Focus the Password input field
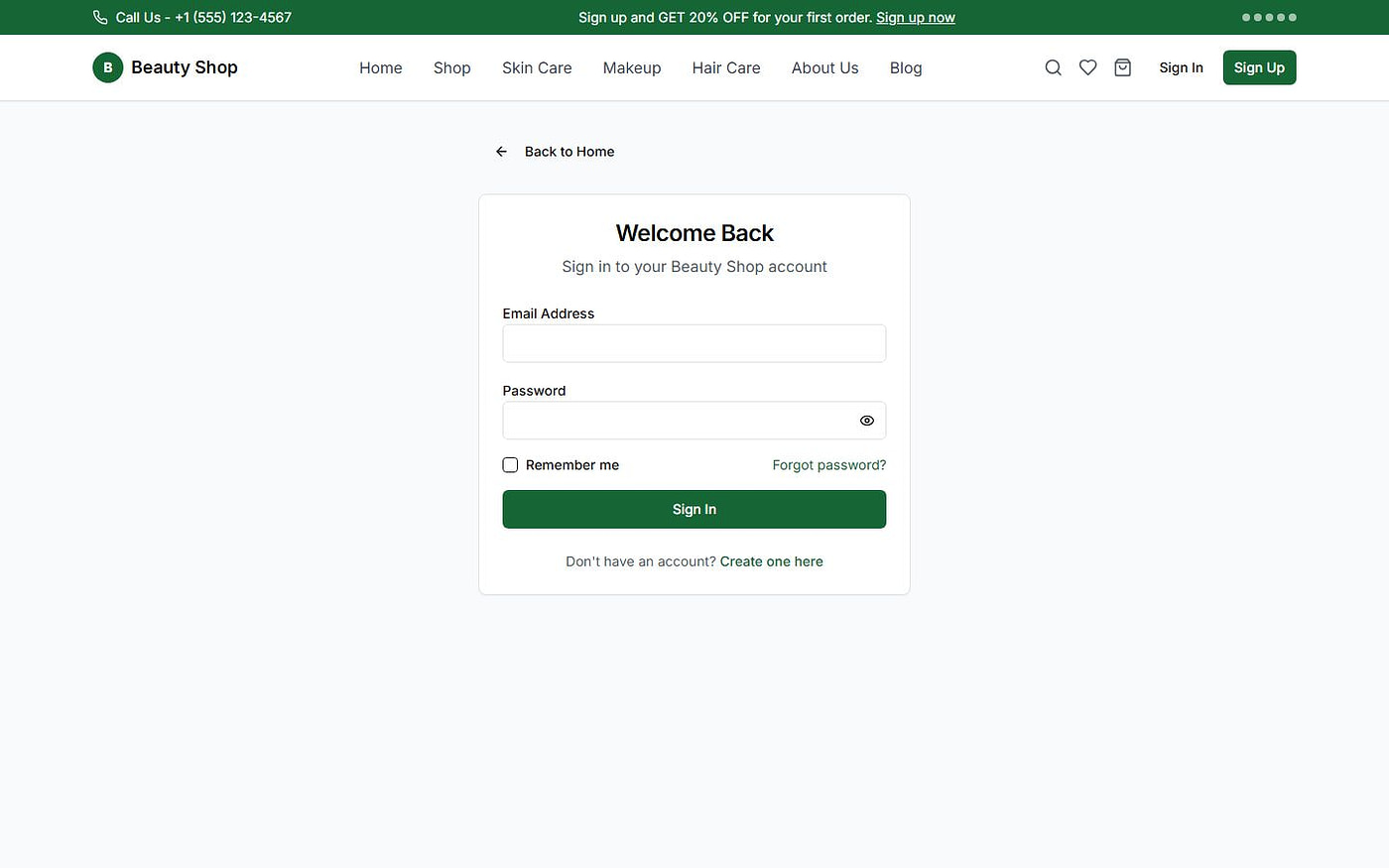This screenshot has width=1389, height=868. coord(694,421)
